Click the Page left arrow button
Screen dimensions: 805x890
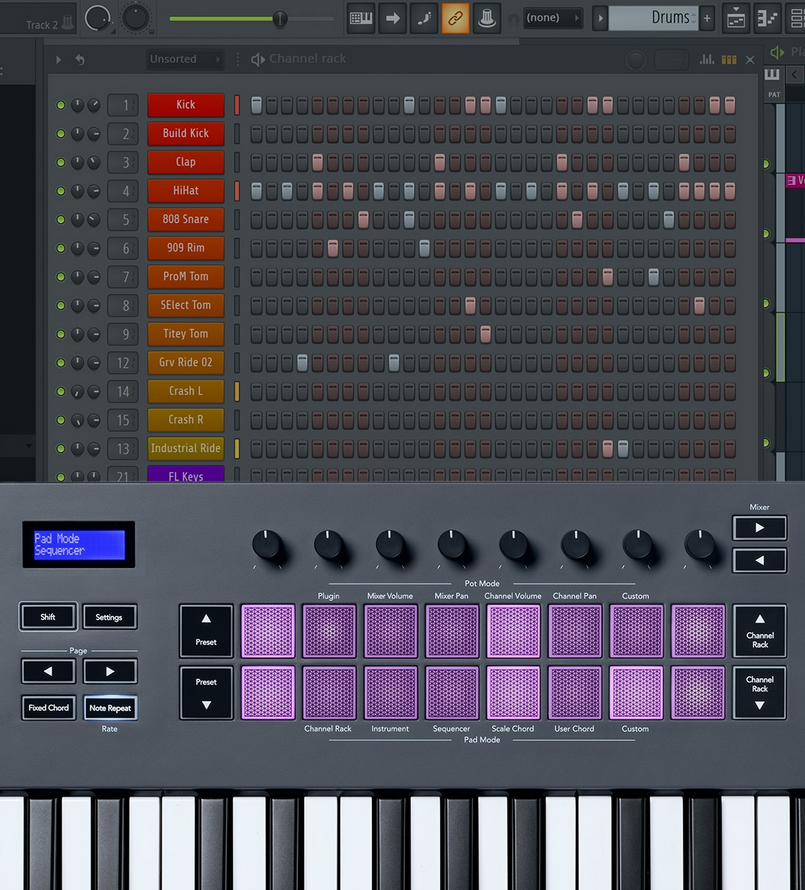pyautogui.click(x=48, y=671)
